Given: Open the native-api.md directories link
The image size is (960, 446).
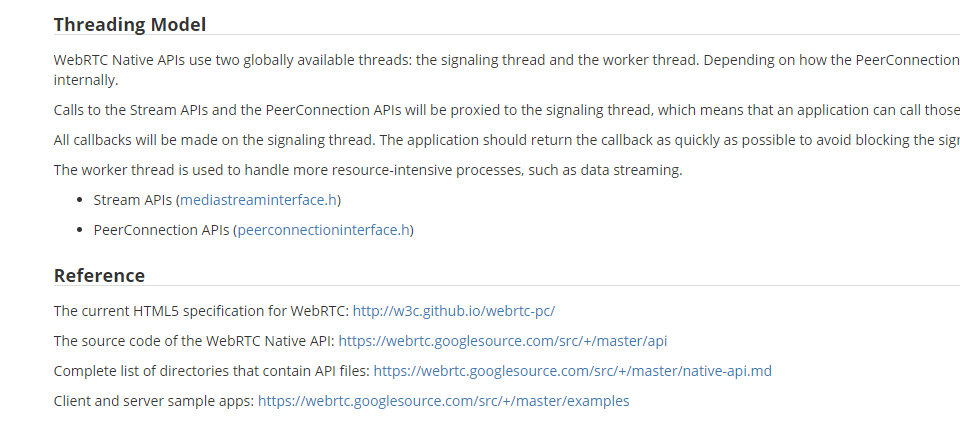Looking at the screenshot, I should pyautogui.click(x=572, y=371).
